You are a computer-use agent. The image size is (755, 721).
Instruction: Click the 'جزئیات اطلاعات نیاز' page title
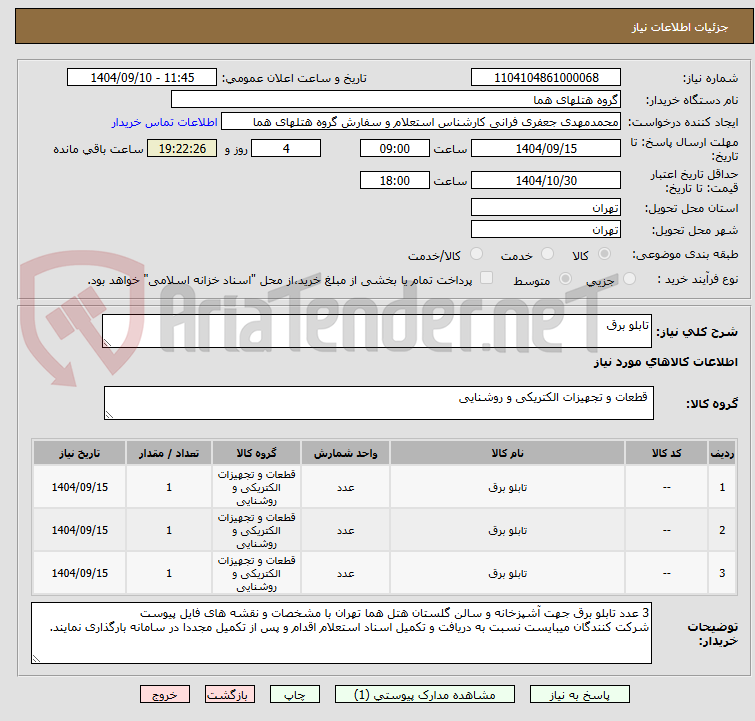click(x=679, y=27)
